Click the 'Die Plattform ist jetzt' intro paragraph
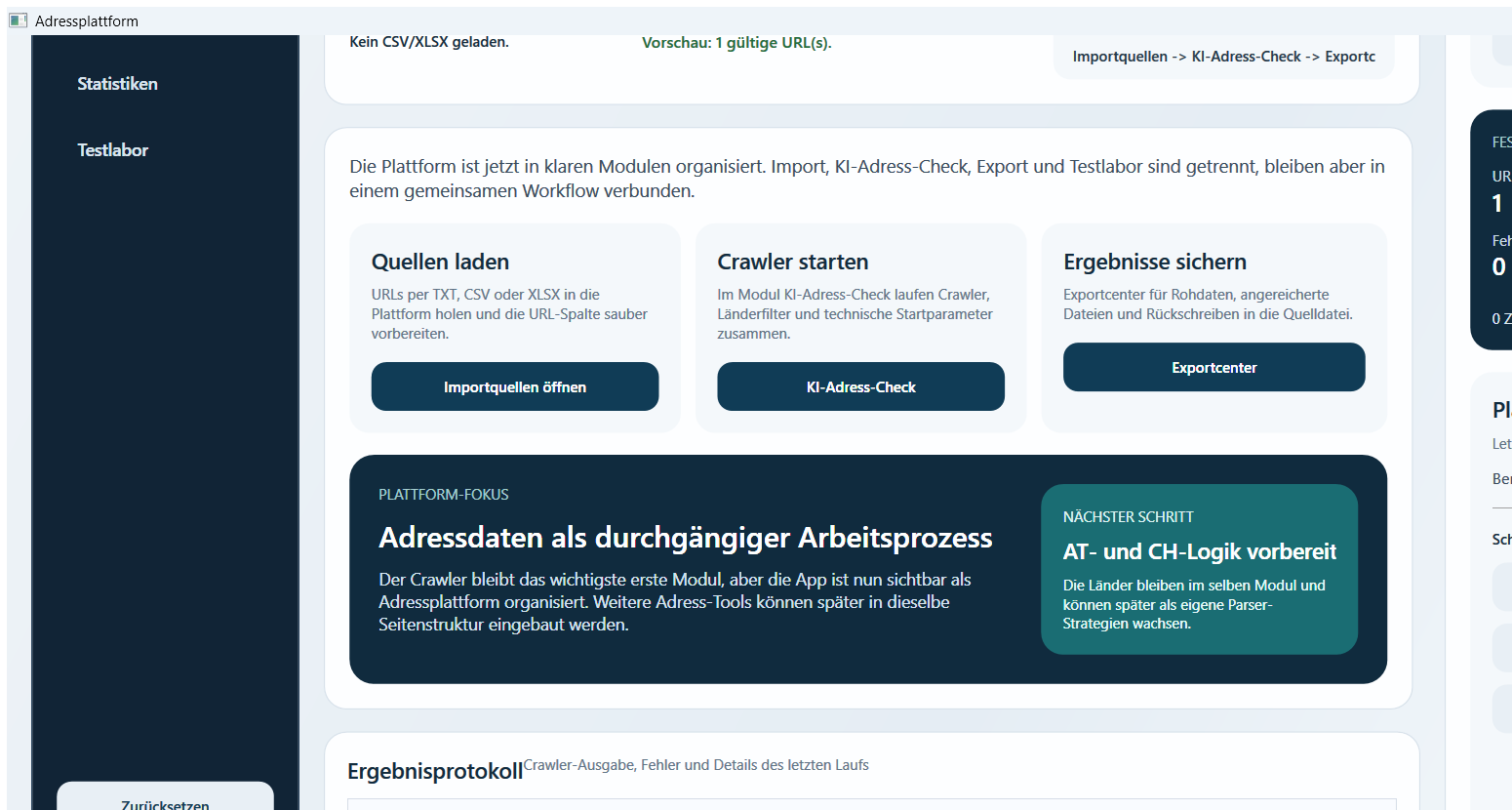 pyautogui.click(x=867, y=179)
